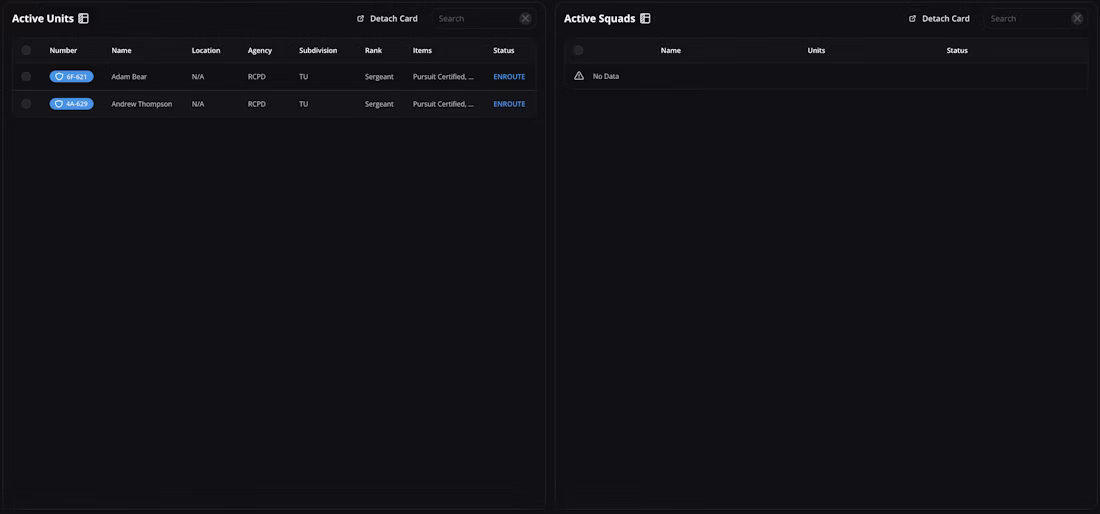The image size is (1100, 514).
Task: Click the Active Squads card title
Action: click(x=600, y=19)
